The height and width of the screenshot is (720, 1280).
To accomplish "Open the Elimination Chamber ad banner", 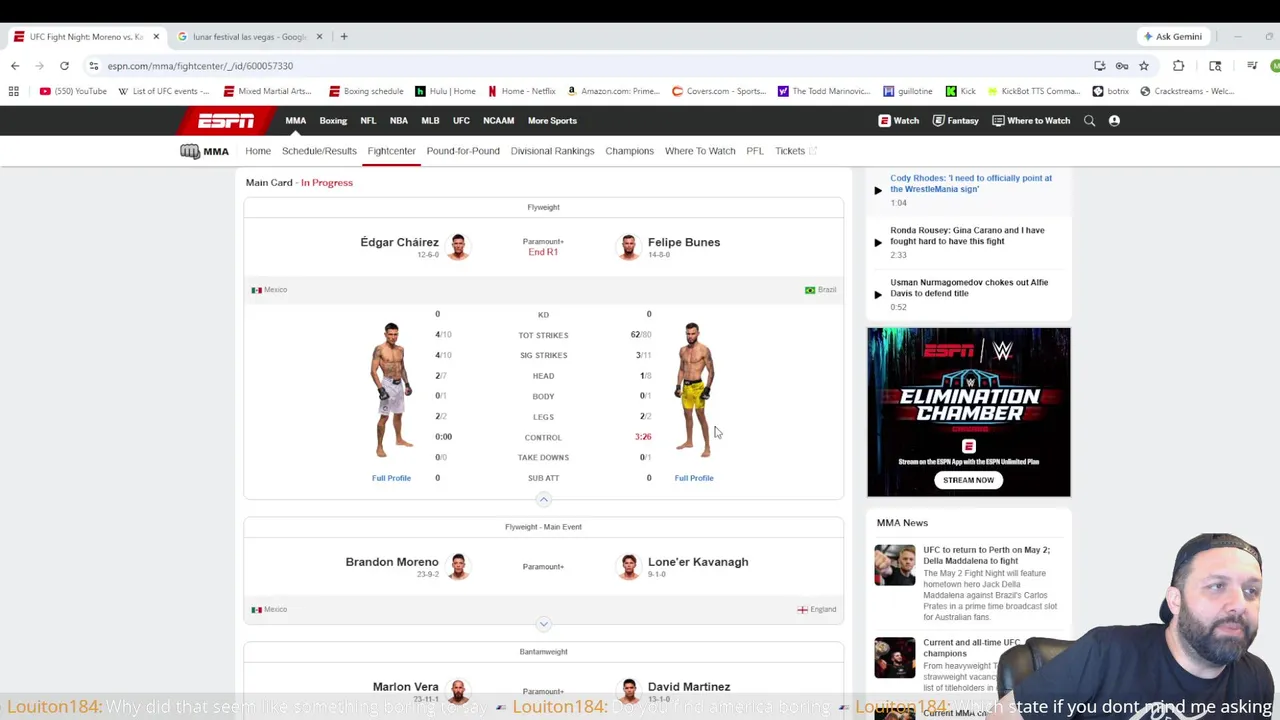I will click(969, 412).
